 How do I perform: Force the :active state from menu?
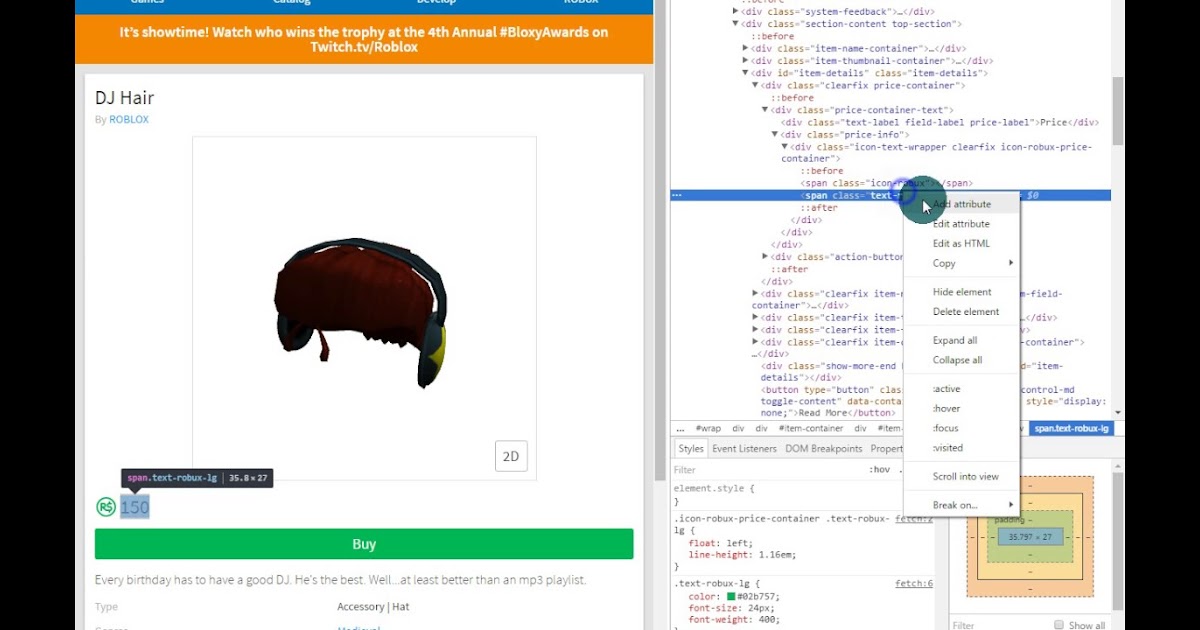(961, 389)
